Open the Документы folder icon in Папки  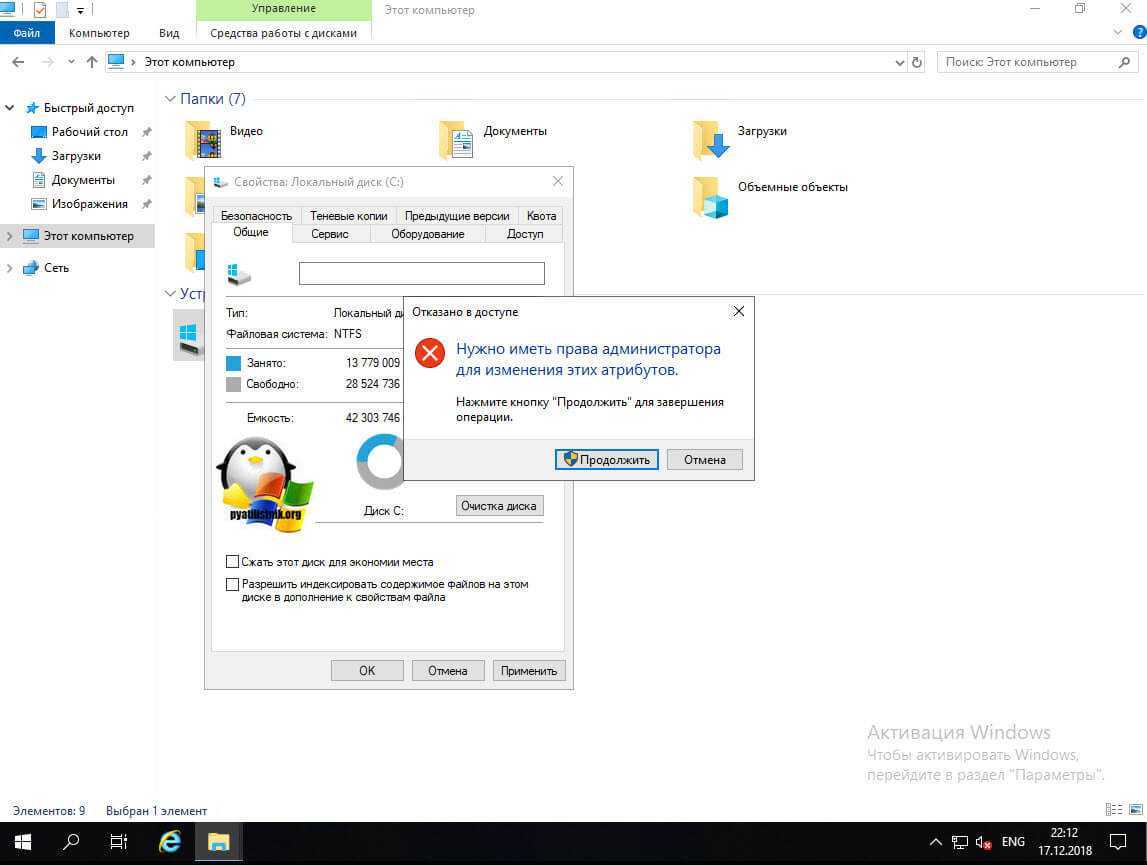click(x=457, y=140)
